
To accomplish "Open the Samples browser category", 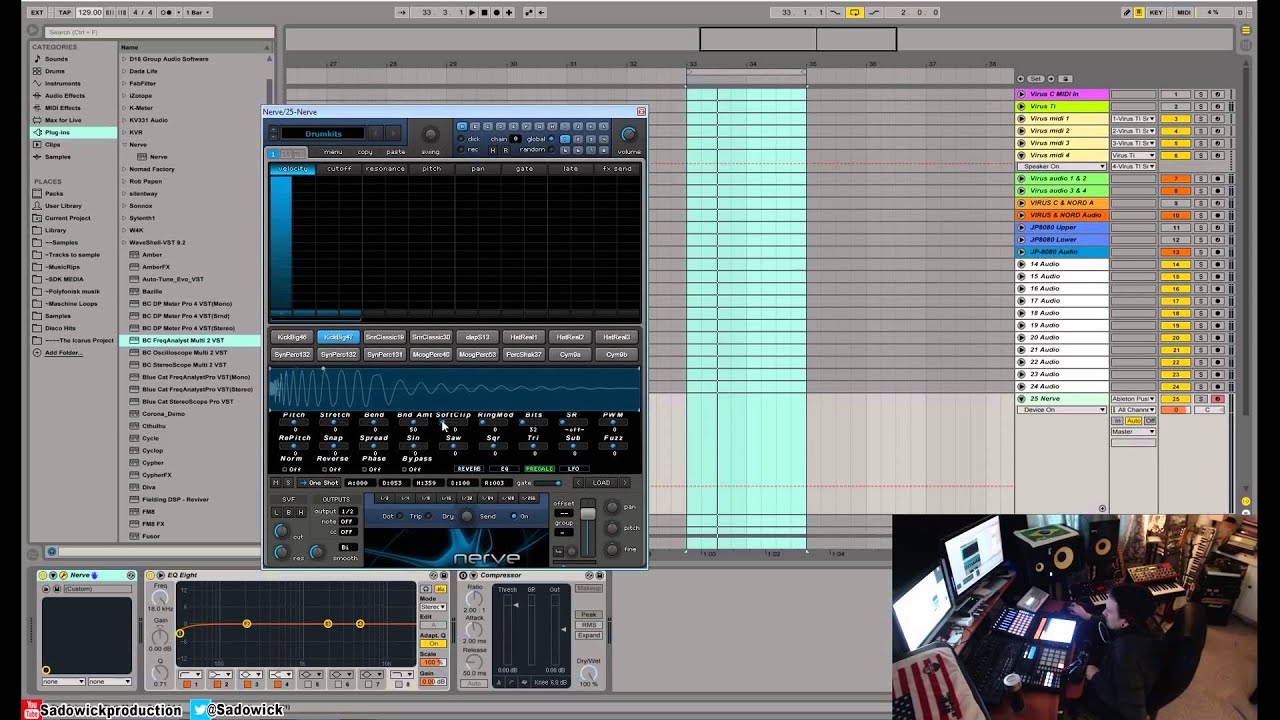I will 57,156.
